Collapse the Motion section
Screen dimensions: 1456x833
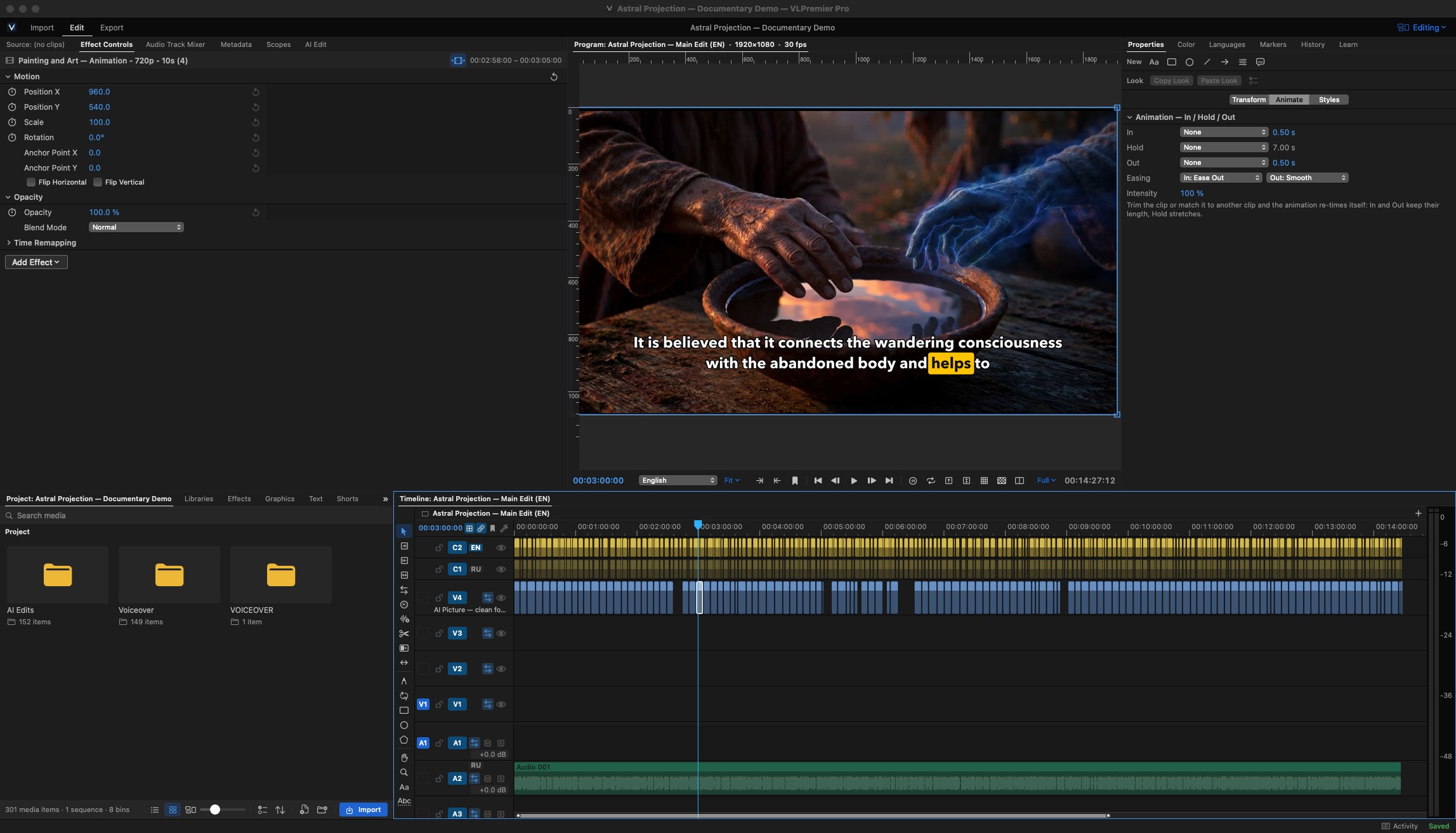coord(8,77)
